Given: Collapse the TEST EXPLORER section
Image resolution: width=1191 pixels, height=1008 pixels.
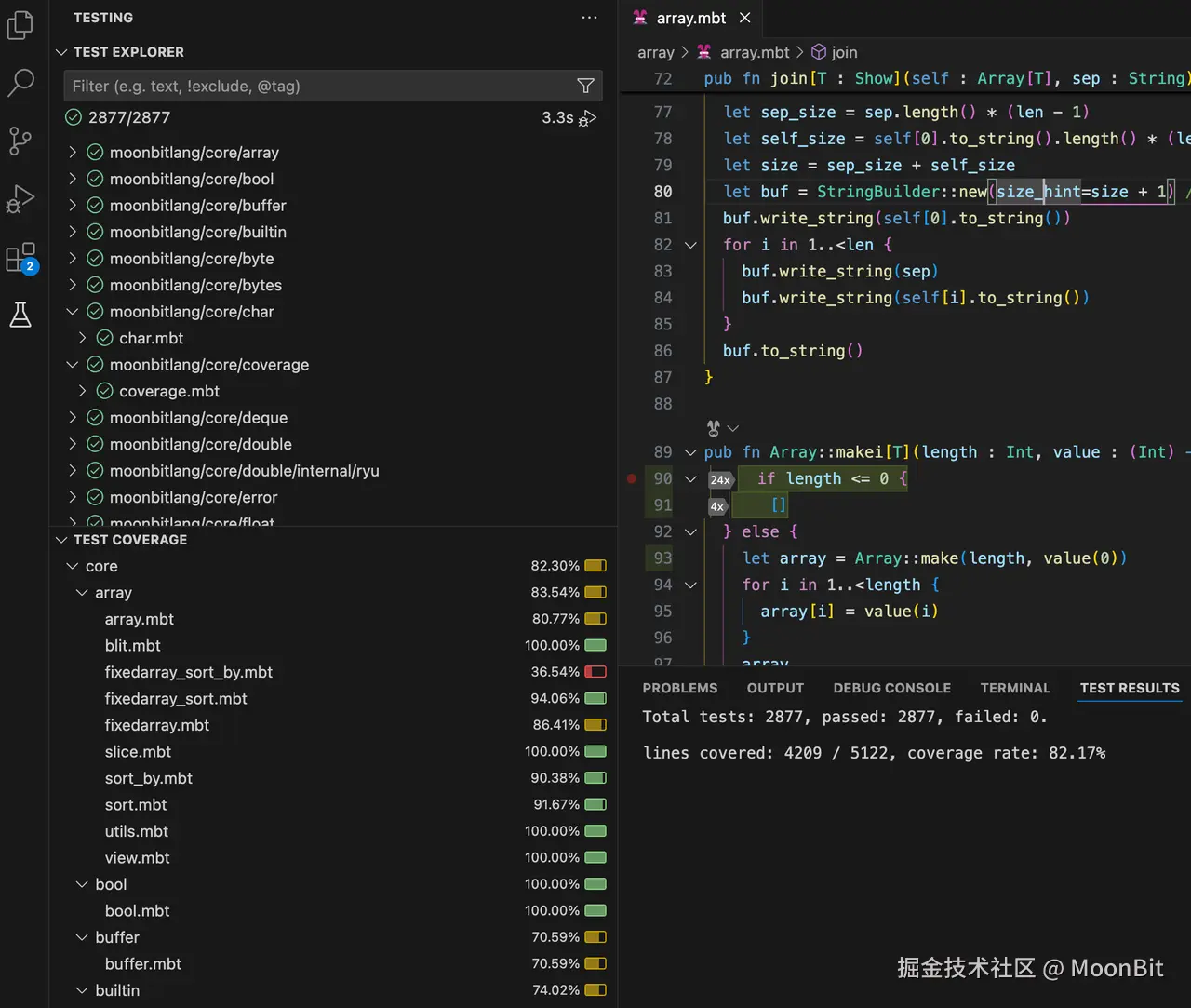Looking at the screenshot, I should tap(62, 52).
